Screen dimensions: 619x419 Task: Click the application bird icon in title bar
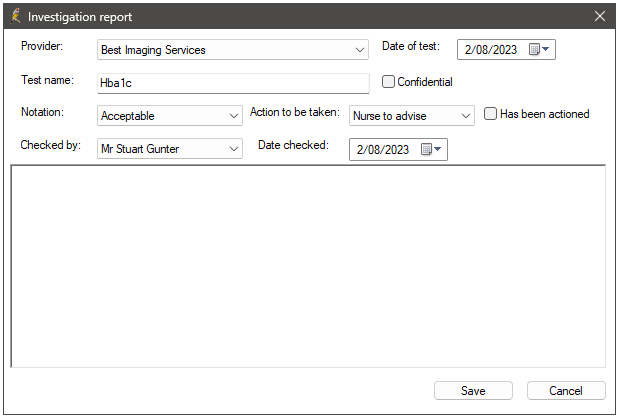pyautogui.click(x=15, y=16)
